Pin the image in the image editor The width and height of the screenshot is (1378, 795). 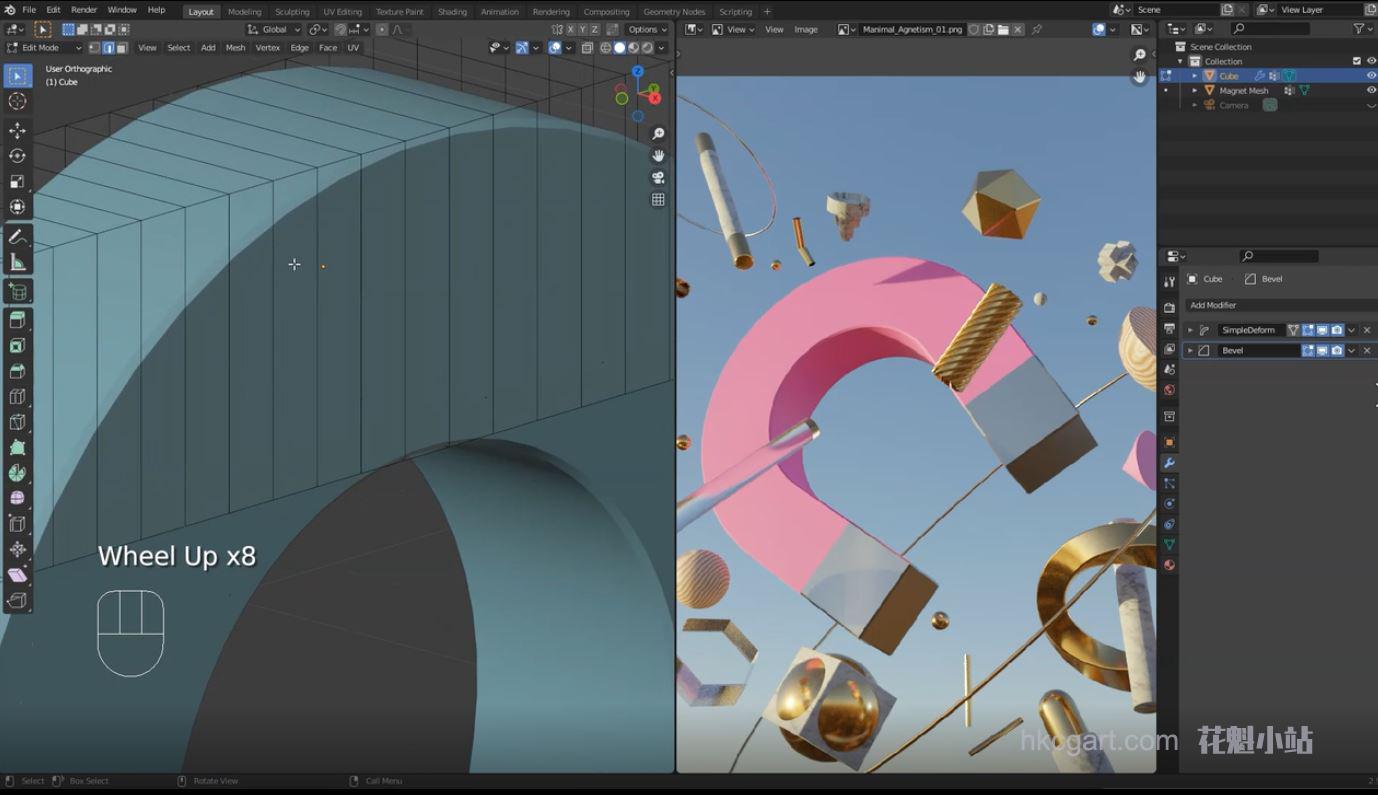coord(1036,29)
